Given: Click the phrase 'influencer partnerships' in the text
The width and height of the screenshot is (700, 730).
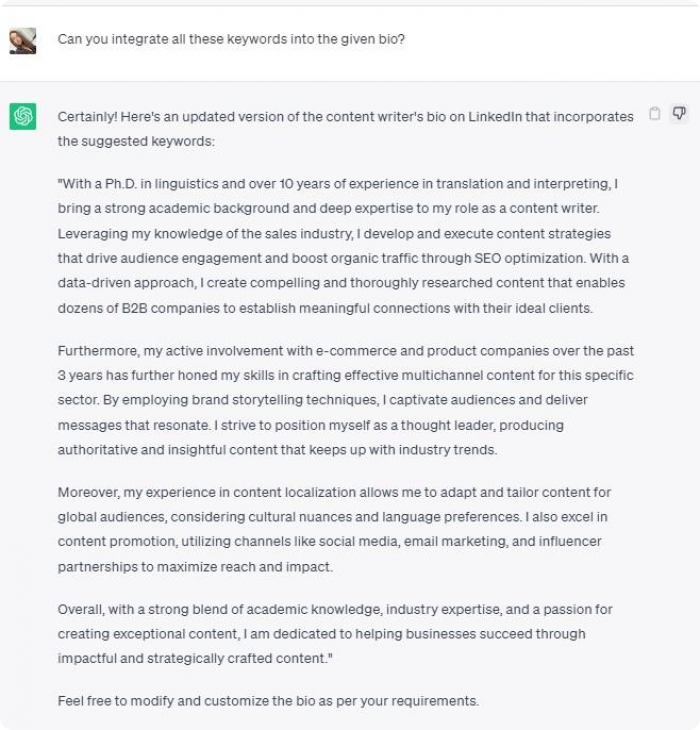Looking at the screenshot, I should coord(330,554).
